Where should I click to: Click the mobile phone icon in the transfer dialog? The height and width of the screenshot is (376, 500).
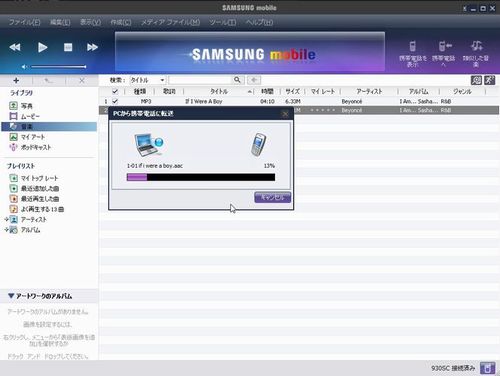(x=258, y=145)
